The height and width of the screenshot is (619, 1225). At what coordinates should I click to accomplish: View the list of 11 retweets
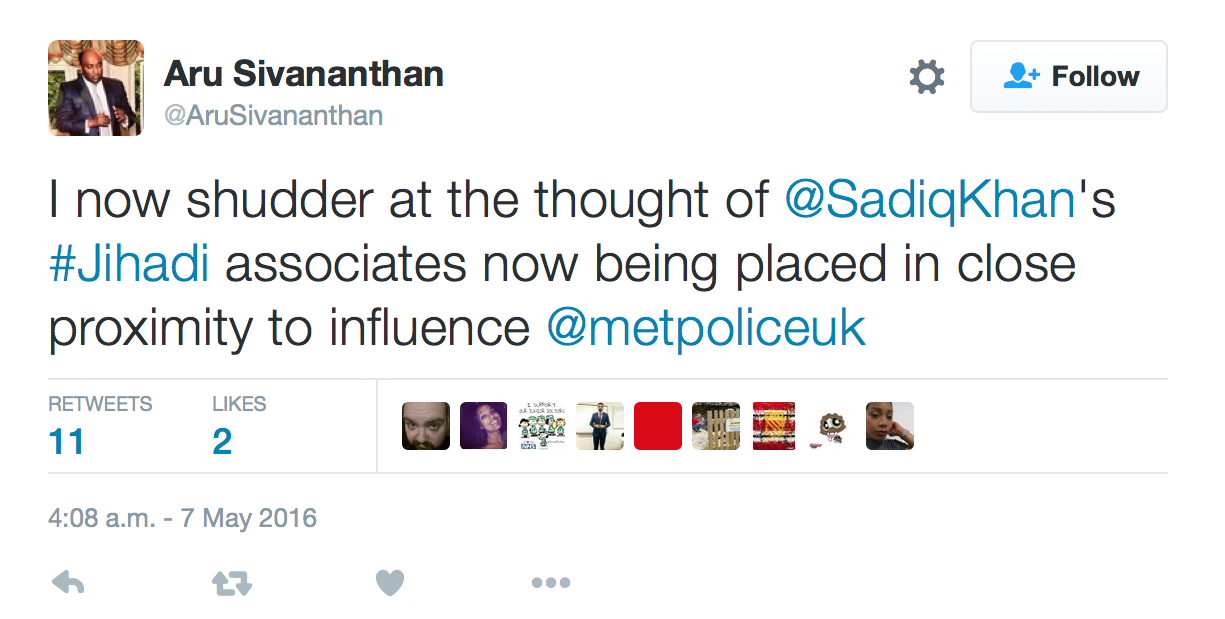tap(100, 425)
